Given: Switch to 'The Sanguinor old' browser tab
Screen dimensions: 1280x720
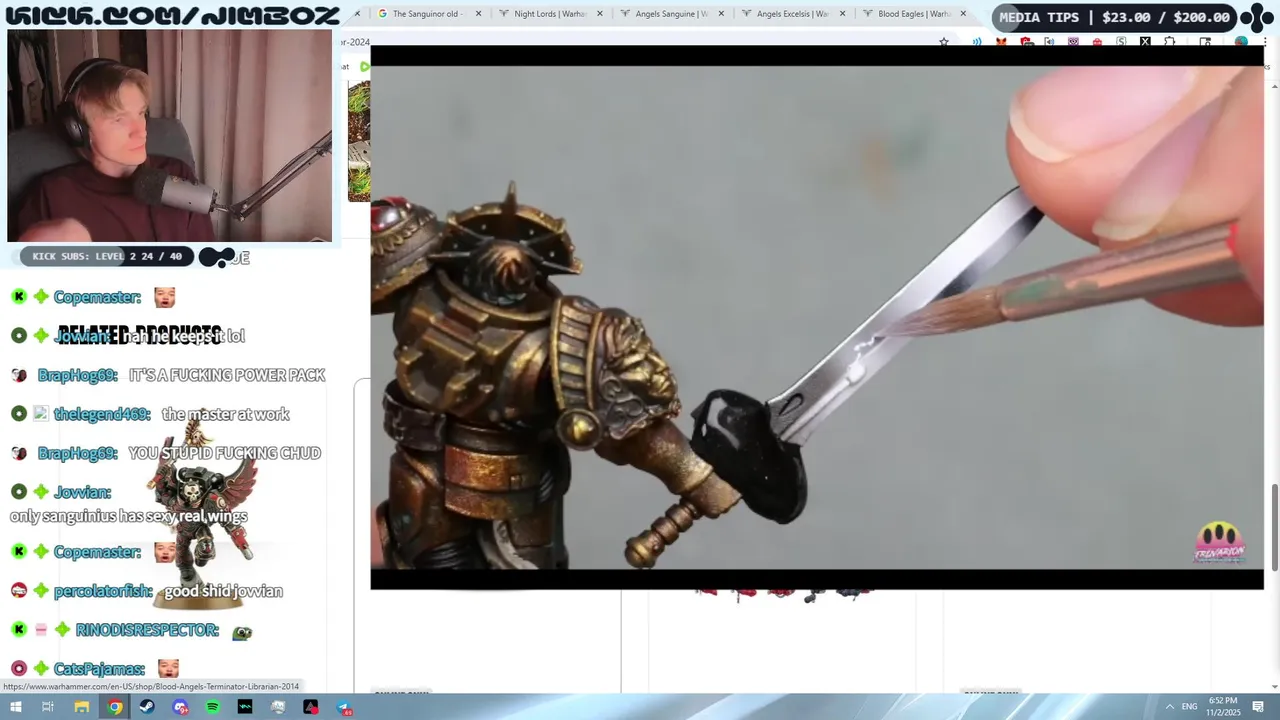Looking at the screenshot, I should click(x=429, y=14).
